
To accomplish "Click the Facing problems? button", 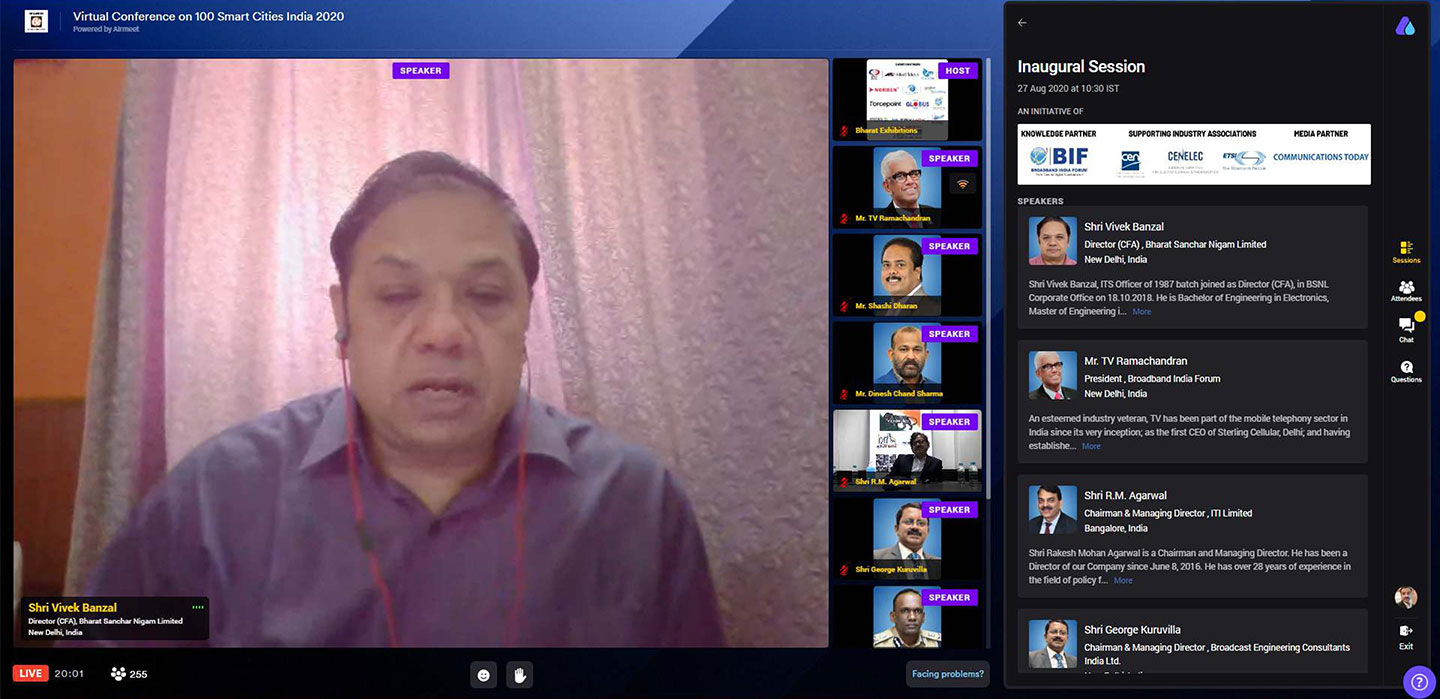I will (948, 674).
